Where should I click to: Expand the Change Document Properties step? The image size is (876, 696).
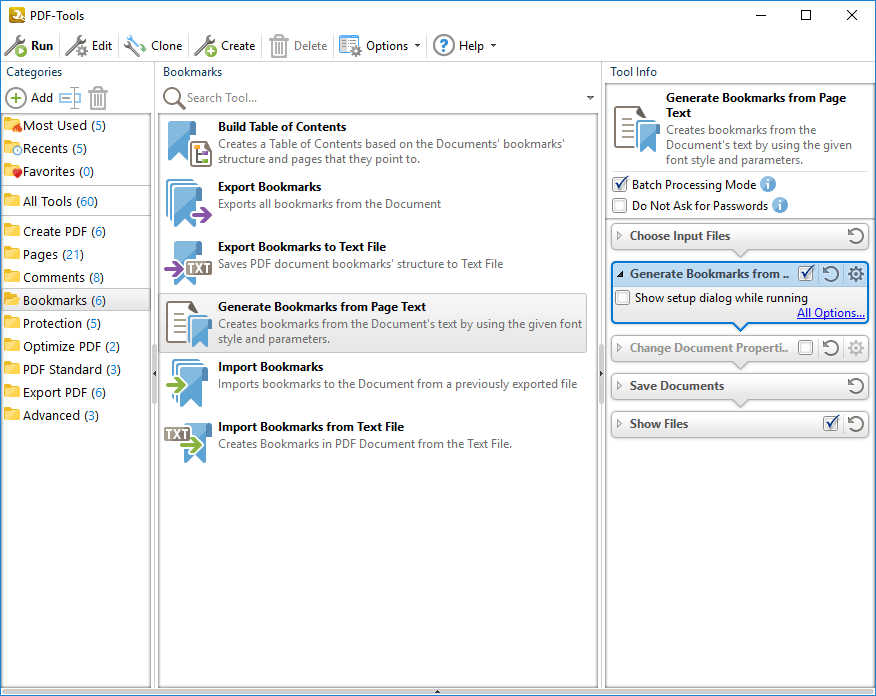coord(619,348)
